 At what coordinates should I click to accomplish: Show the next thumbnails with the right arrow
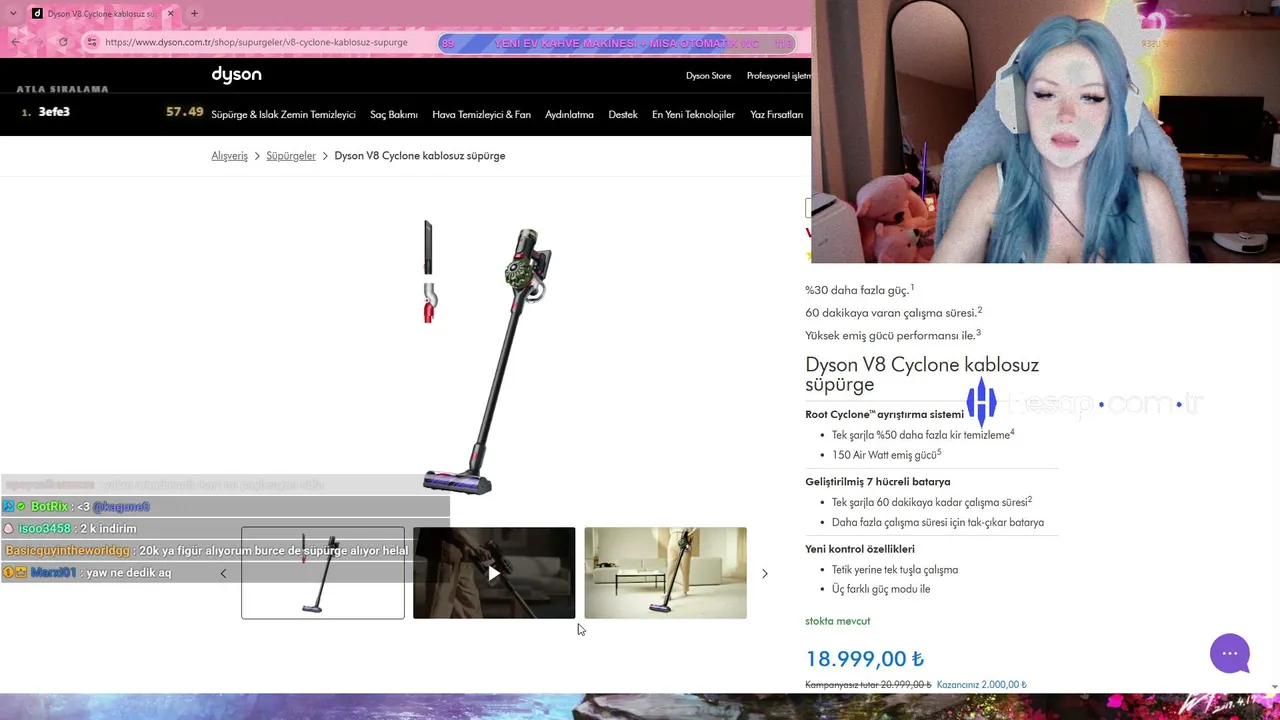pos(765,573)
